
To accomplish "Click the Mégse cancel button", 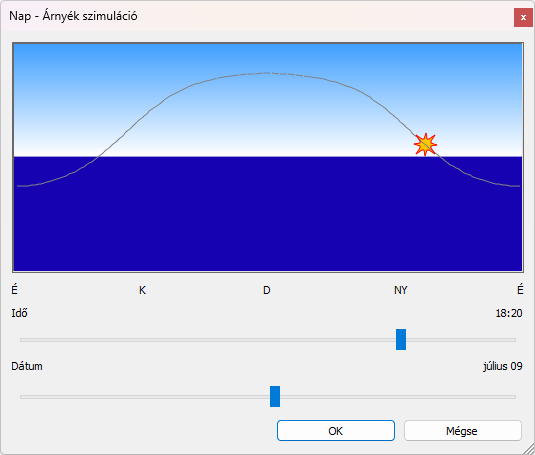I will (463, 431).
